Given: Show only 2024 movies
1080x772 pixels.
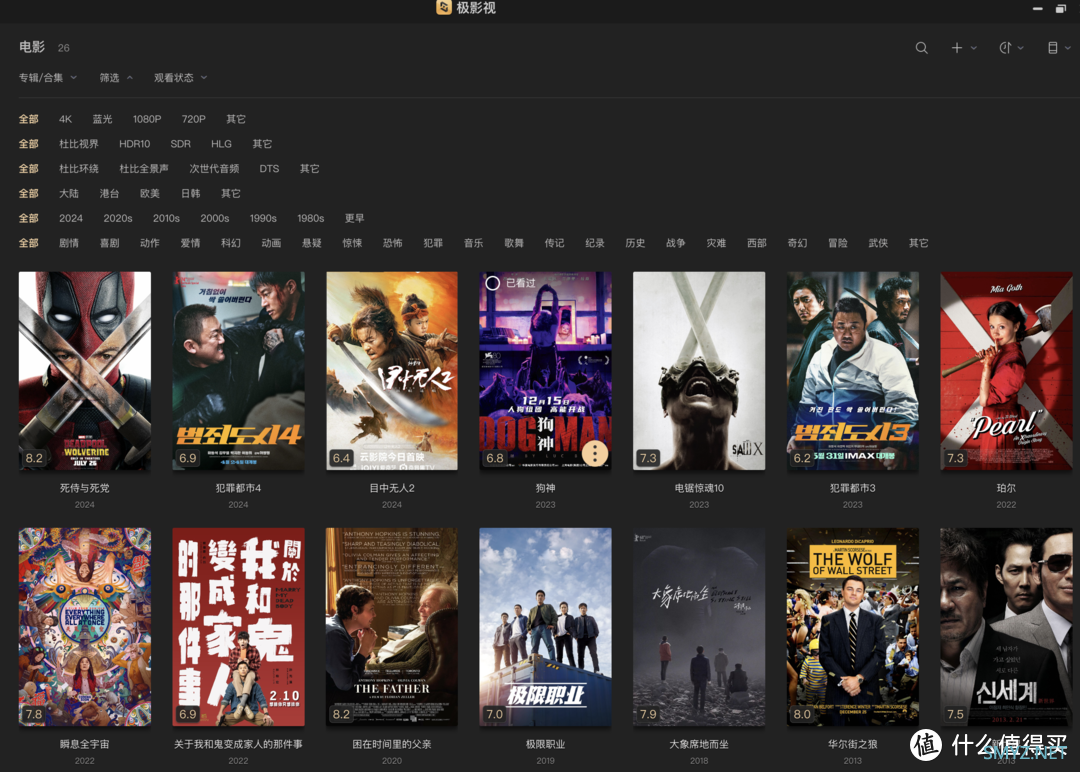Looking at the screenshot, I should click(x=71, y=218).
